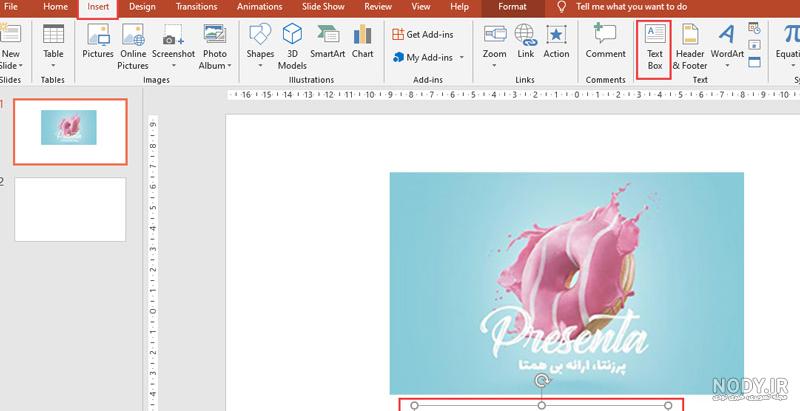The width and height of the screenshot is (800, 411).
Task: Insert 3D Models
Action: pos(292,47)
